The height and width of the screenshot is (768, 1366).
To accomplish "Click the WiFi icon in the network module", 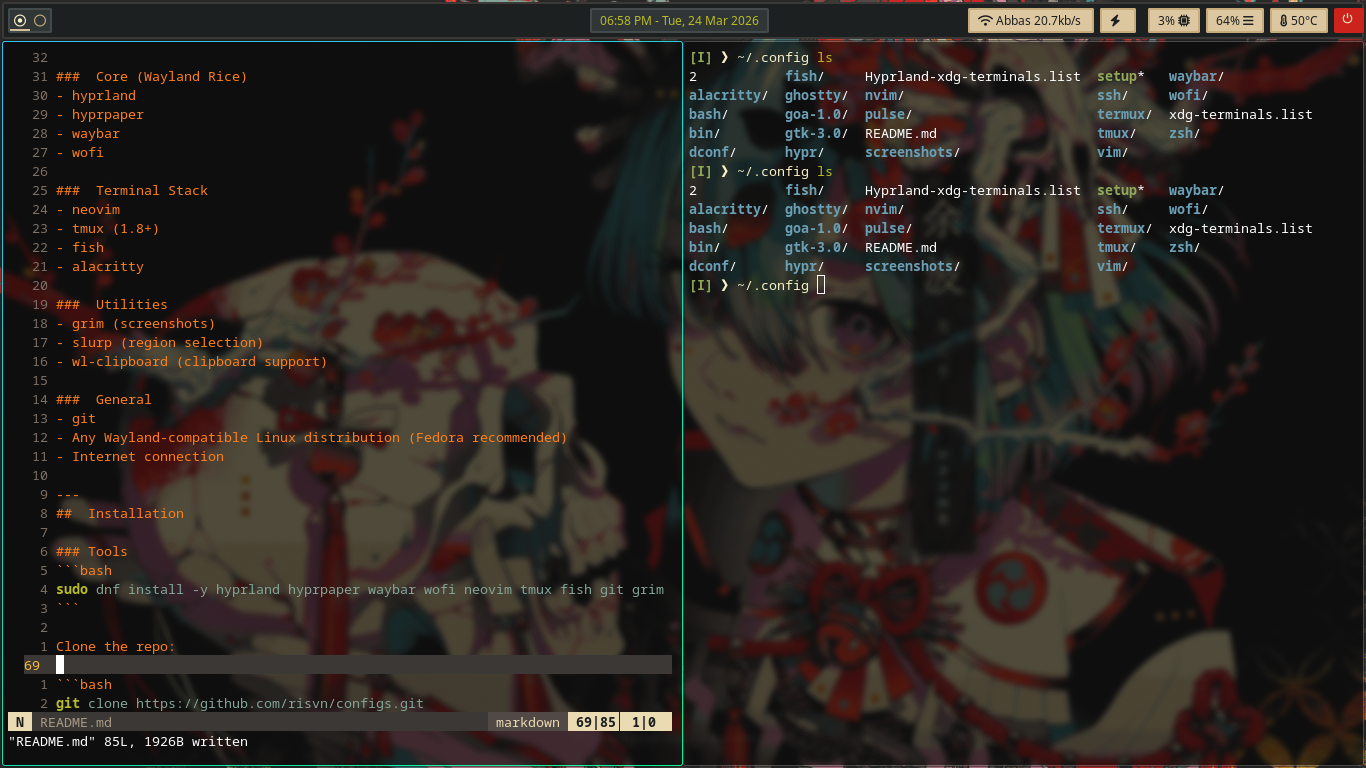I will (x=984, y=20).
